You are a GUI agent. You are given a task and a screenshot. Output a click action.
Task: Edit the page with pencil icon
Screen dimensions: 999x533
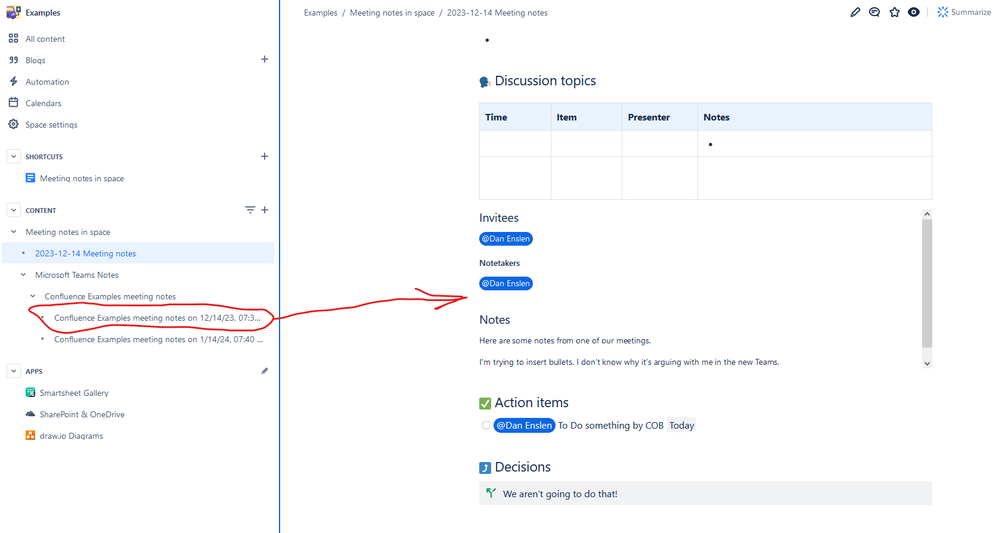click(855, 12)
